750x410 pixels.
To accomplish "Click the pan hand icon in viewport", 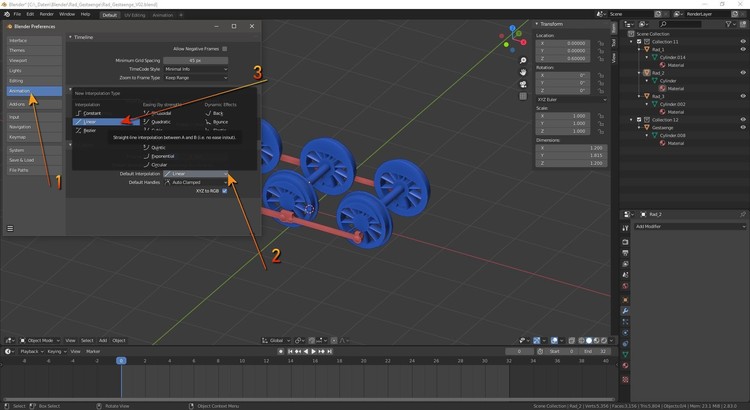I will pyautogui.click(x=523, y=74).
